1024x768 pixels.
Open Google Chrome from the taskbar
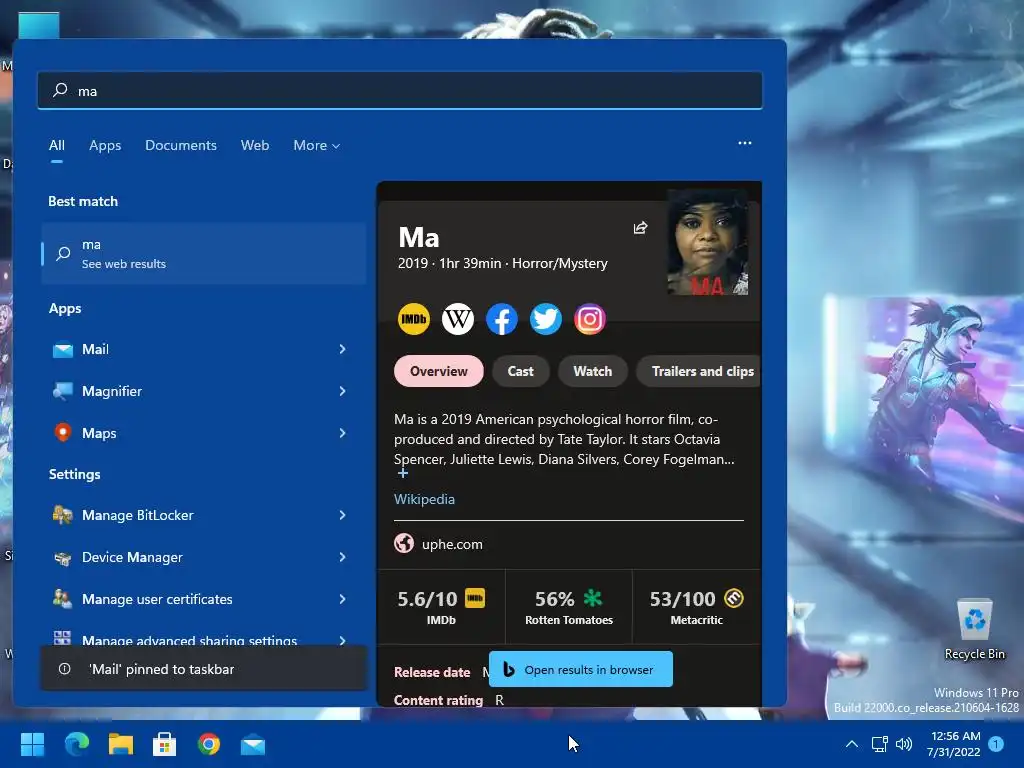[x=209, y=744]
